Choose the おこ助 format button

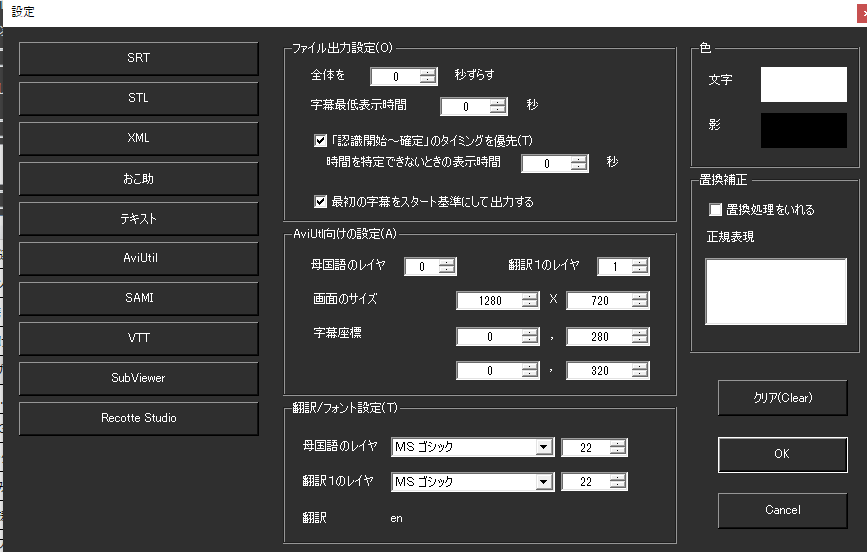click(x=138, y=179)
